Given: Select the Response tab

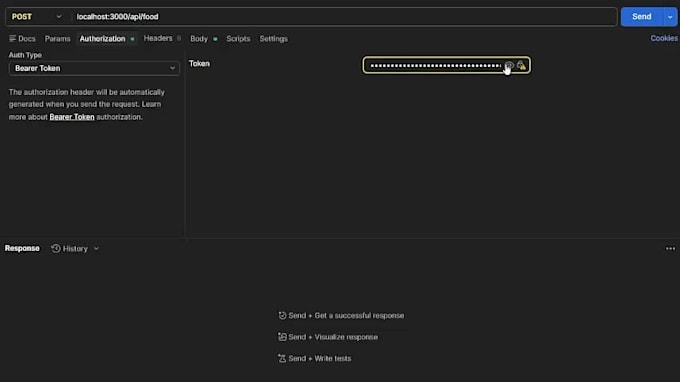Looking at the screenshot, I should point(22,248).
